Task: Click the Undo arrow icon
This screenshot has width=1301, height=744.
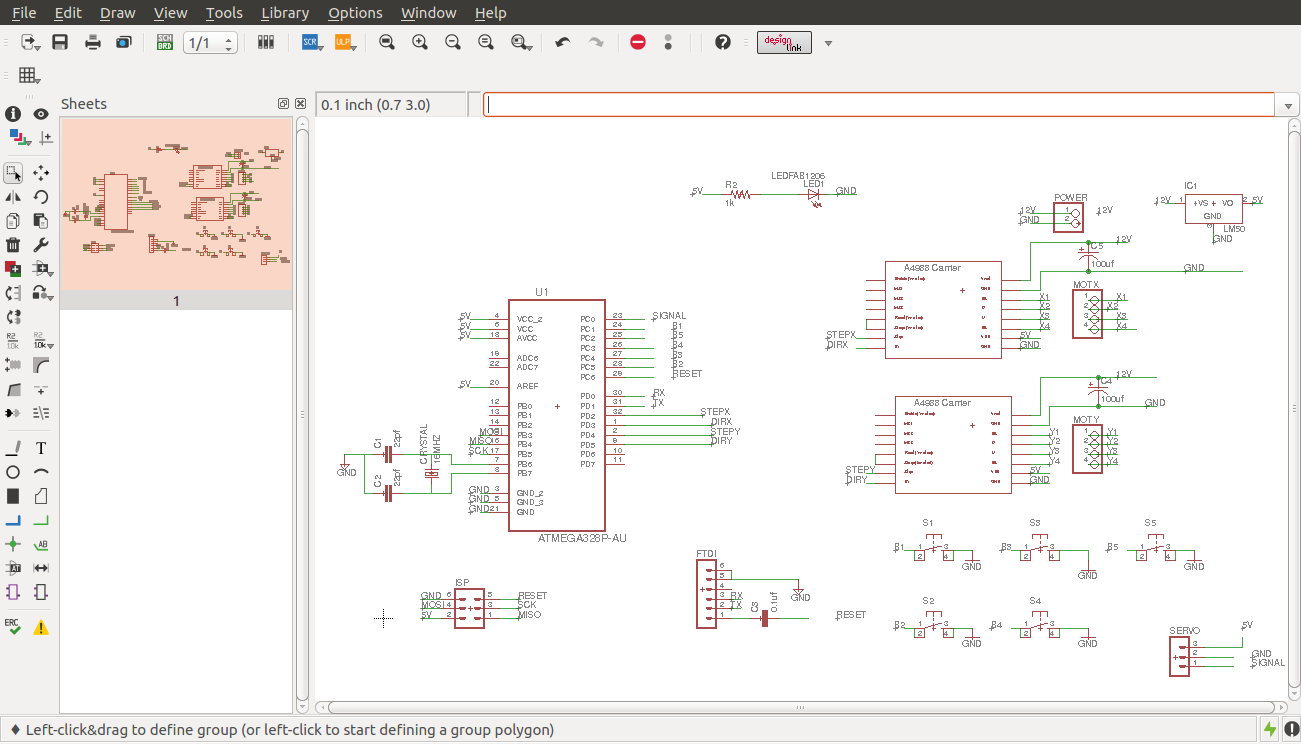Action: tap(563, 42)
